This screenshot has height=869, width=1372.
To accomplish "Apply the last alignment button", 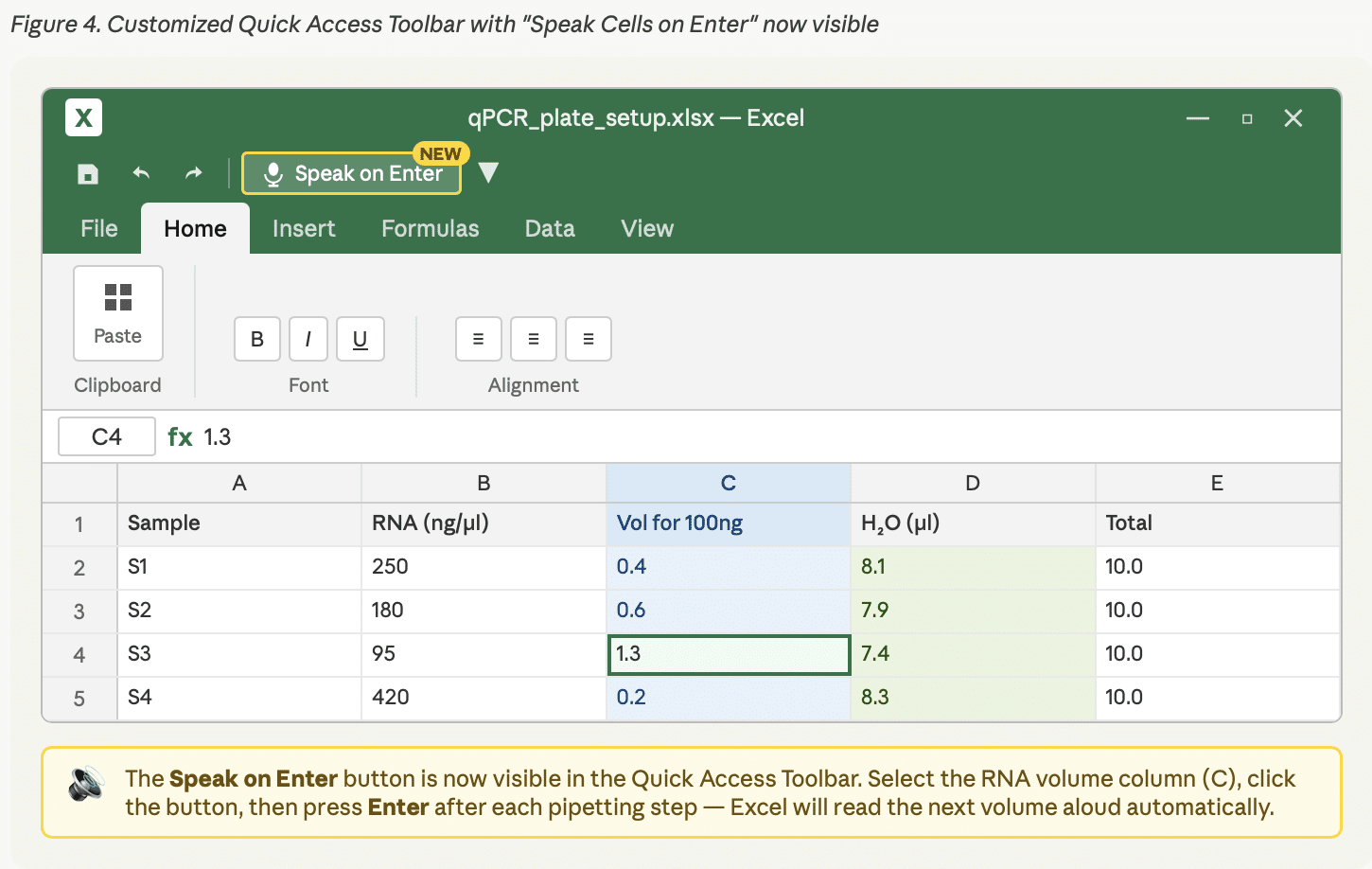I will pos(589,339).
